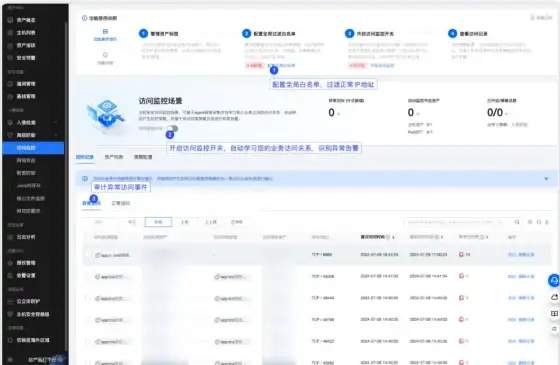Select the 功能操作指引 guide icon
Image resolution: width=560 pixels, height=365 pixels.
[105, 31]
